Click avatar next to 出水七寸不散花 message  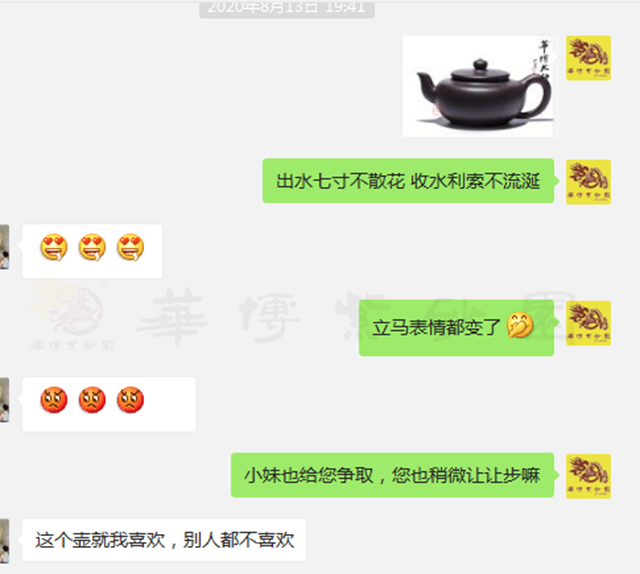click(588, 182)
